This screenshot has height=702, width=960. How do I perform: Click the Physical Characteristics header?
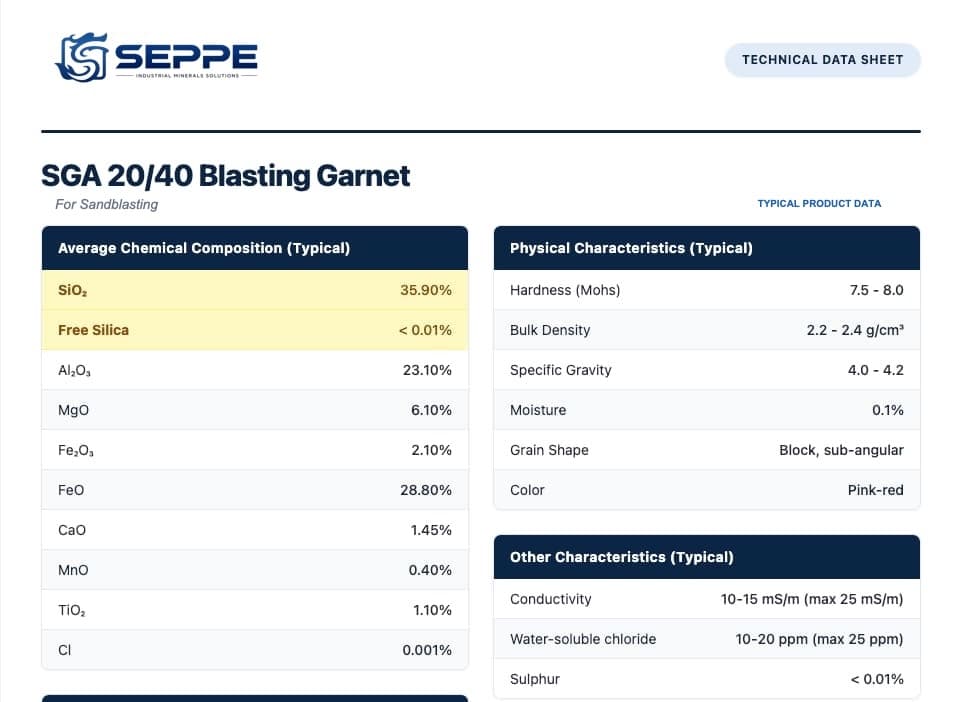pyautogui.click(x=707, y=248)
